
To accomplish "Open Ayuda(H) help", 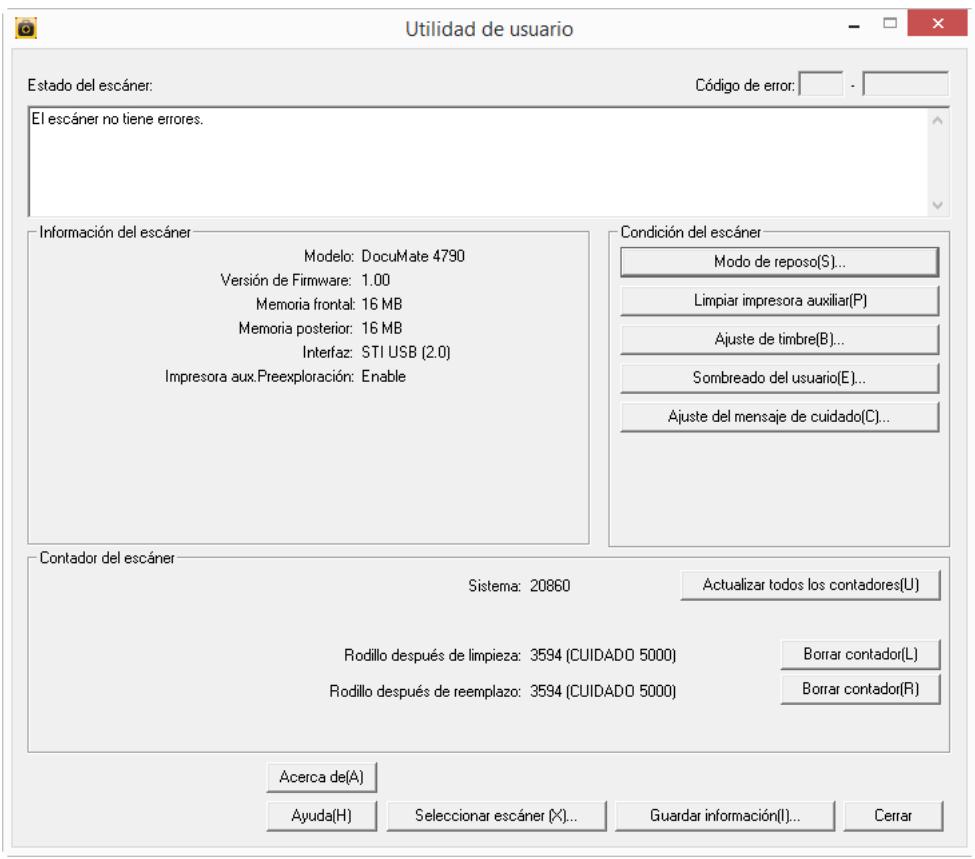I will click(321, 815).
